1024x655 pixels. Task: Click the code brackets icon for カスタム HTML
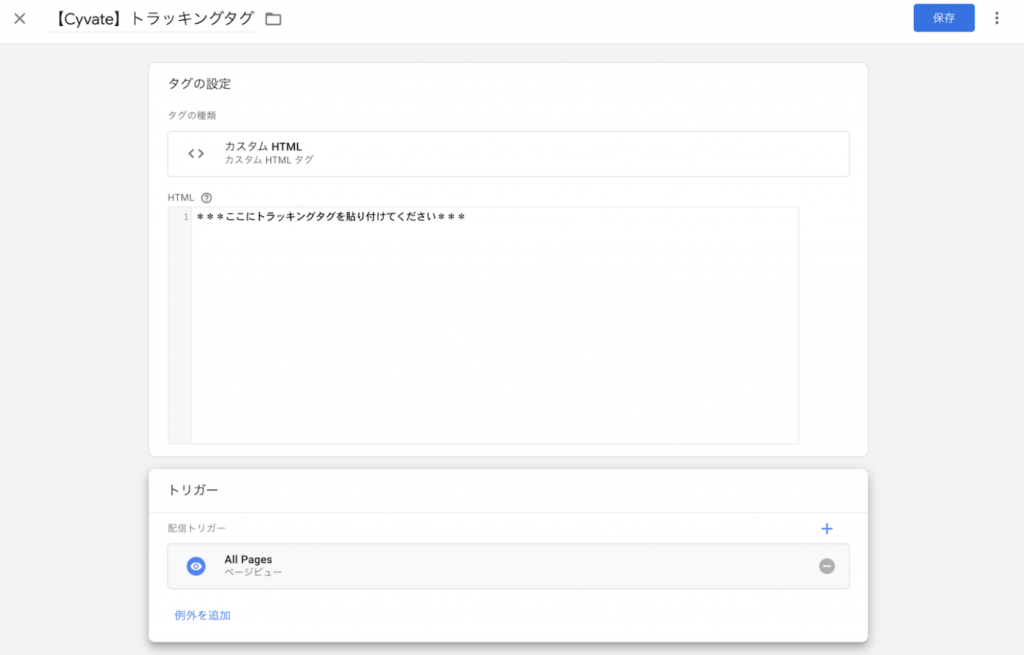point(196,153)
